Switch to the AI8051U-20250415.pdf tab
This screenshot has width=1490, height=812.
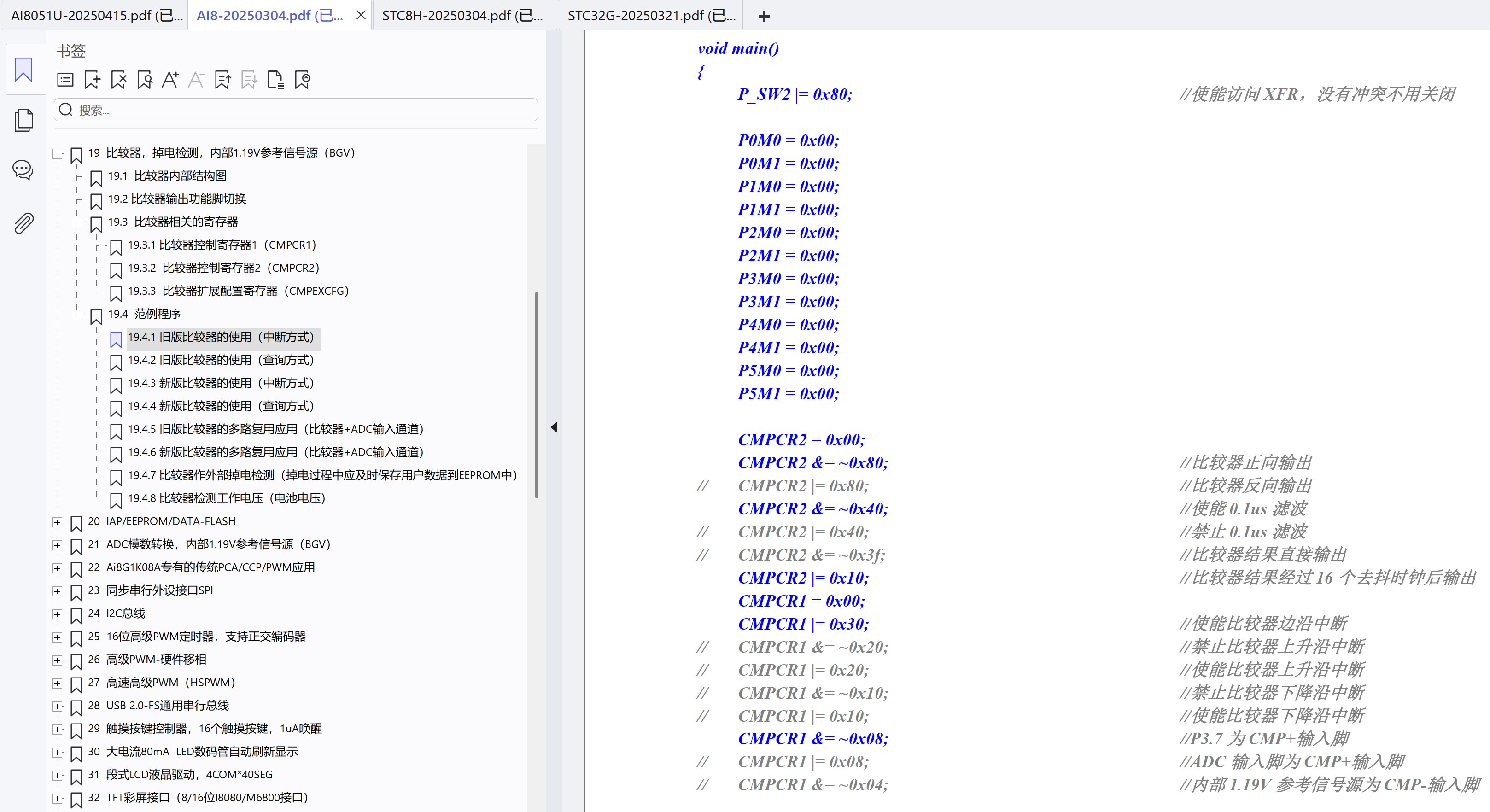95,16
